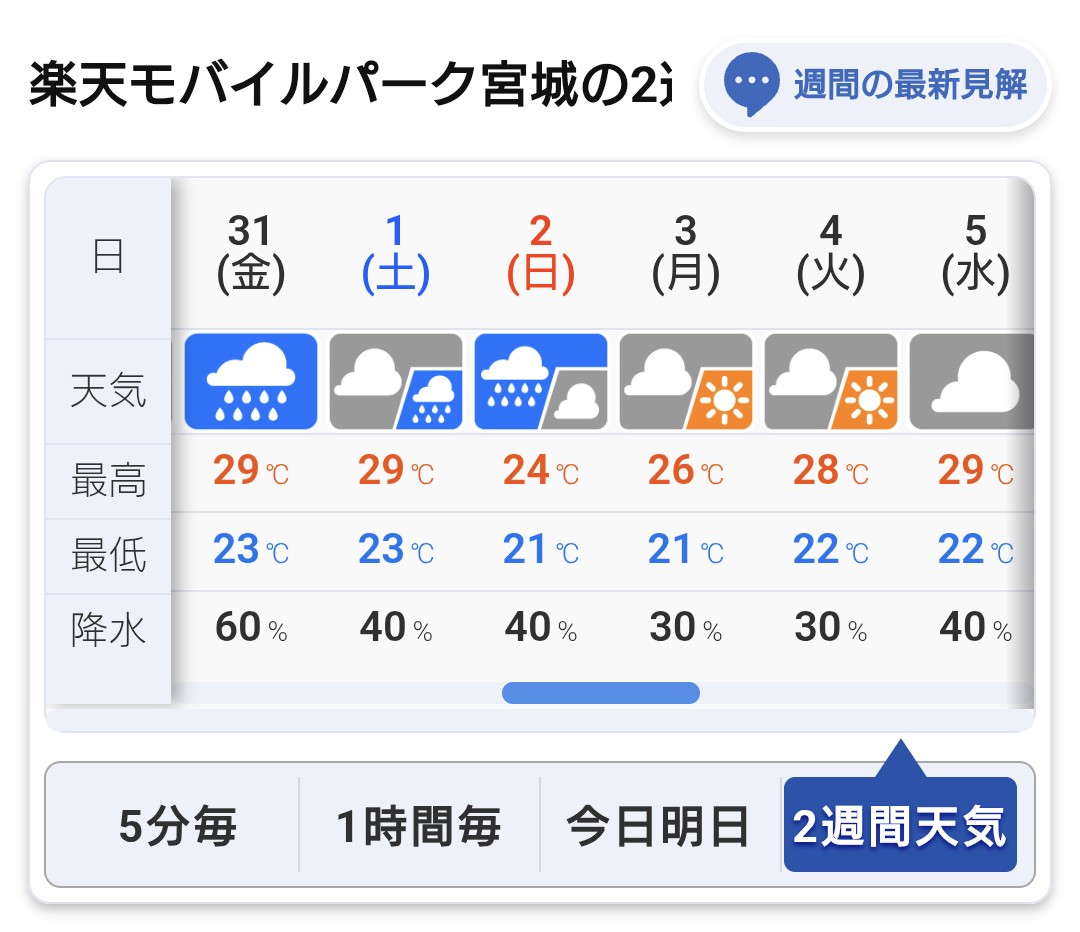This screenshot has width=1080, height=932.
Task: Select the 今日明日 tab
Action: [x=659, y=825]
